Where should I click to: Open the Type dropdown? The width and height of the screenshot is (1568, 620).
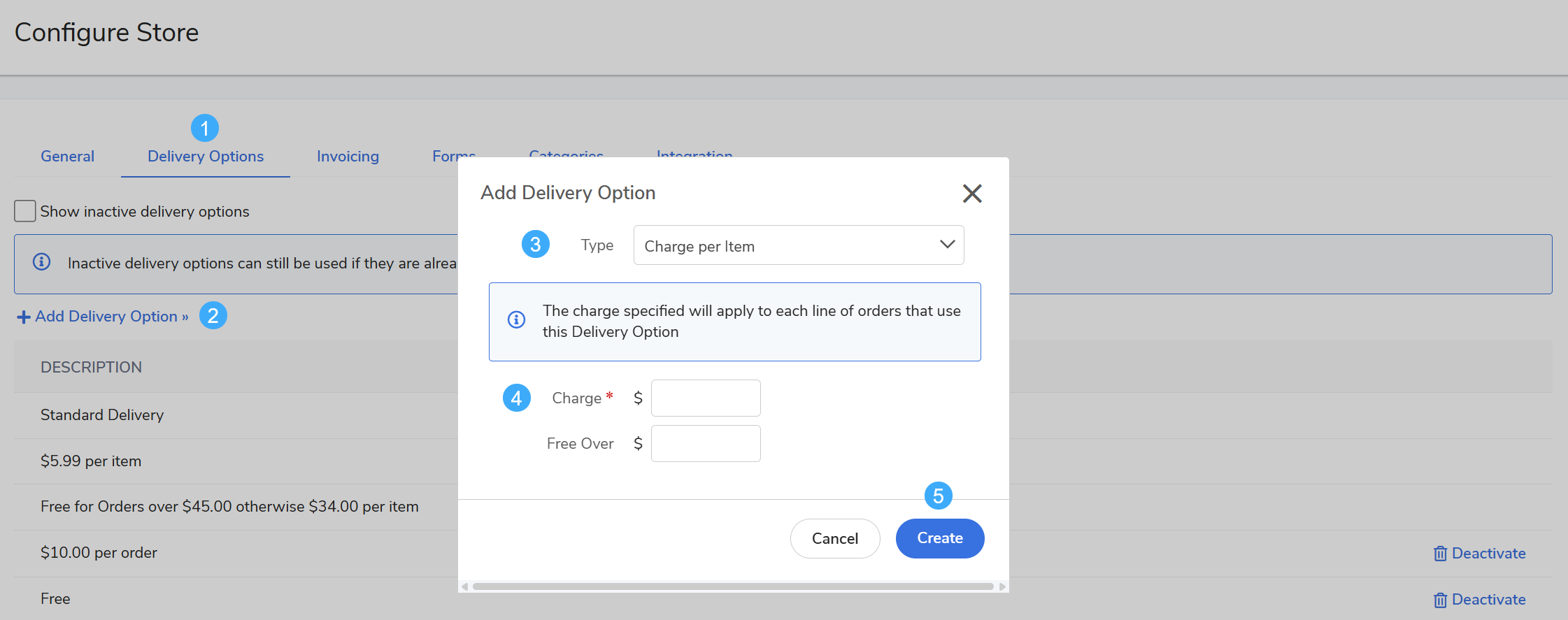[x=797, y=245]
